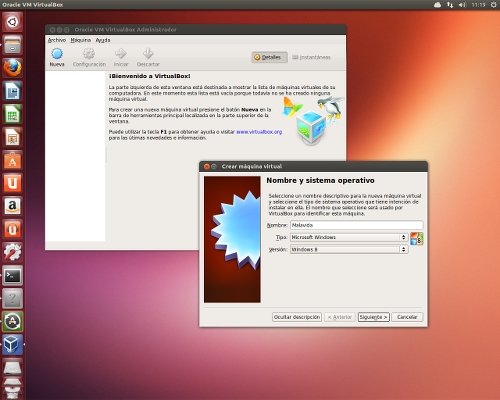500x400 pixels.
Task: Open the Software Updater launcher icon
Action: (13, 321)
